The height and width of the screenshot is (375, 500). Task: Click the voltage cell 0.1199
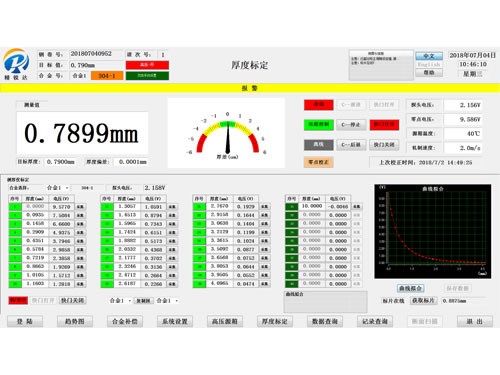click(246, 232)
